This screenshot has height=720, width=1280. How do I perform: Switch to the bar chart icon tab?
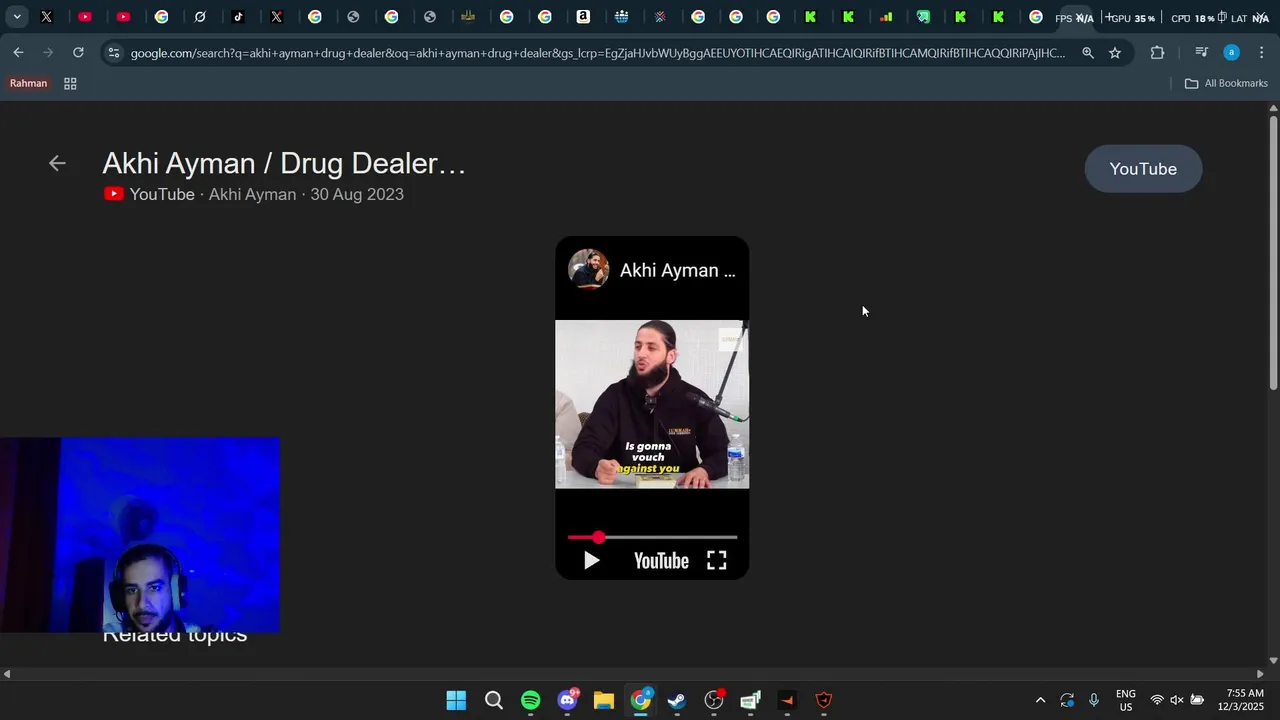[886, 17]
